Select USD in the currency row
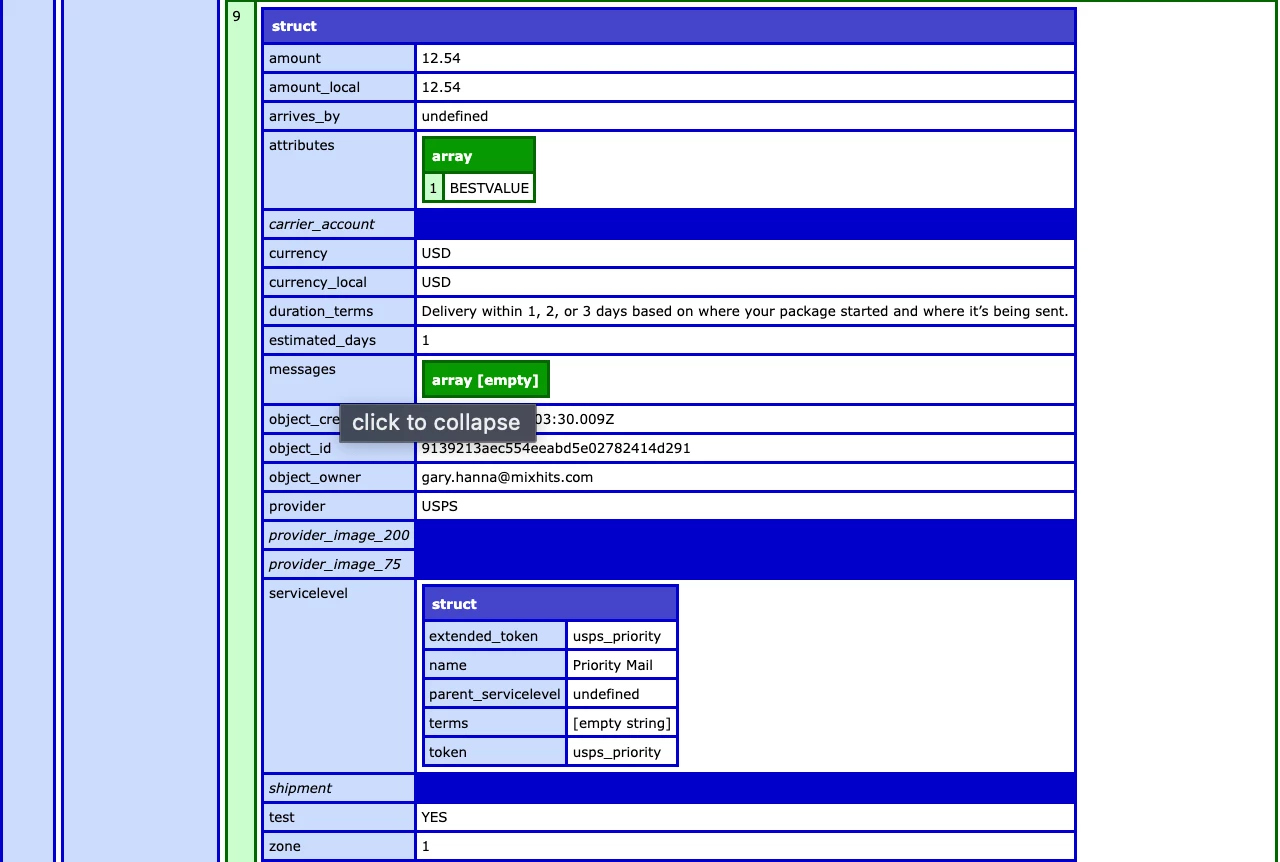 click(x=436, y=253)
